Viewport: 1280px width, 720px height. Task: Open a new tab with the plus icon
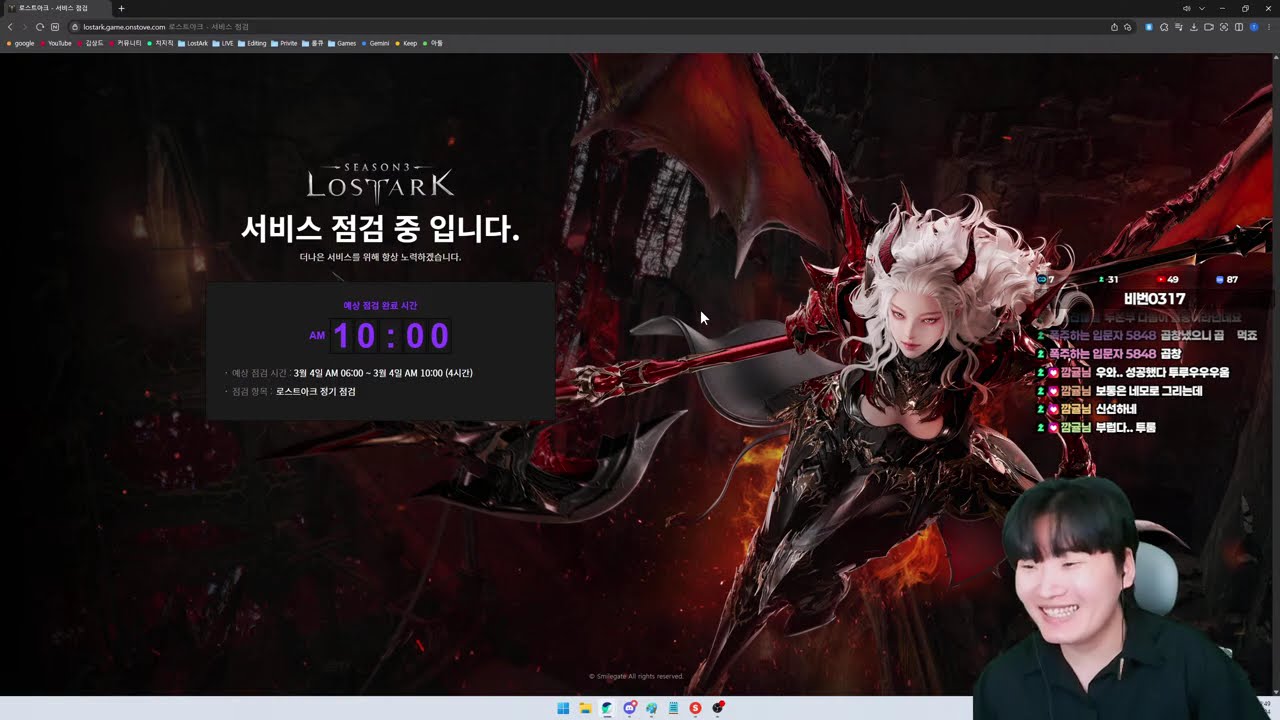(122, 8)
